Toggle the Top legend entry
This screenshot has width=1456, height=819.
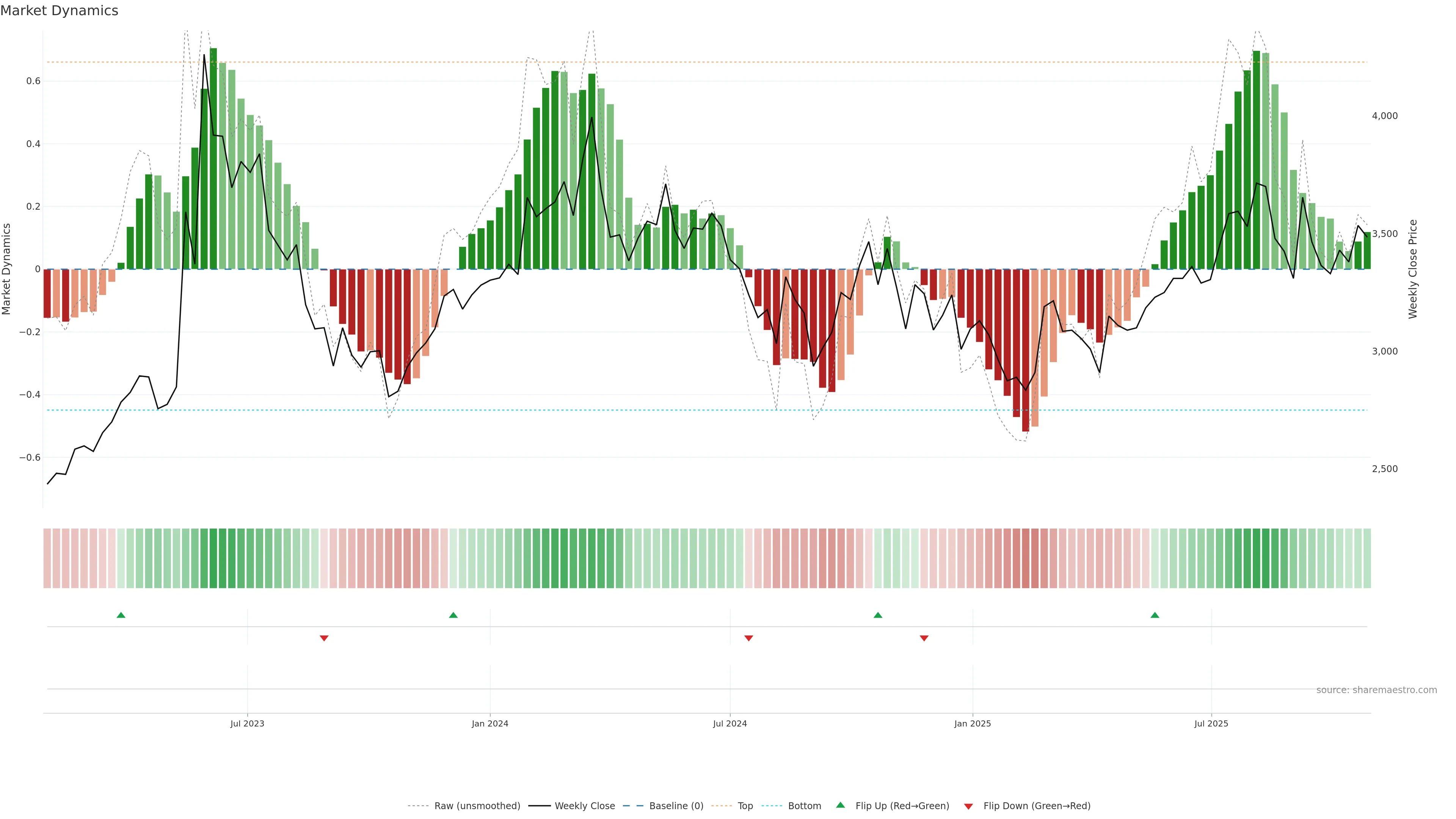[x=745, y=806]
